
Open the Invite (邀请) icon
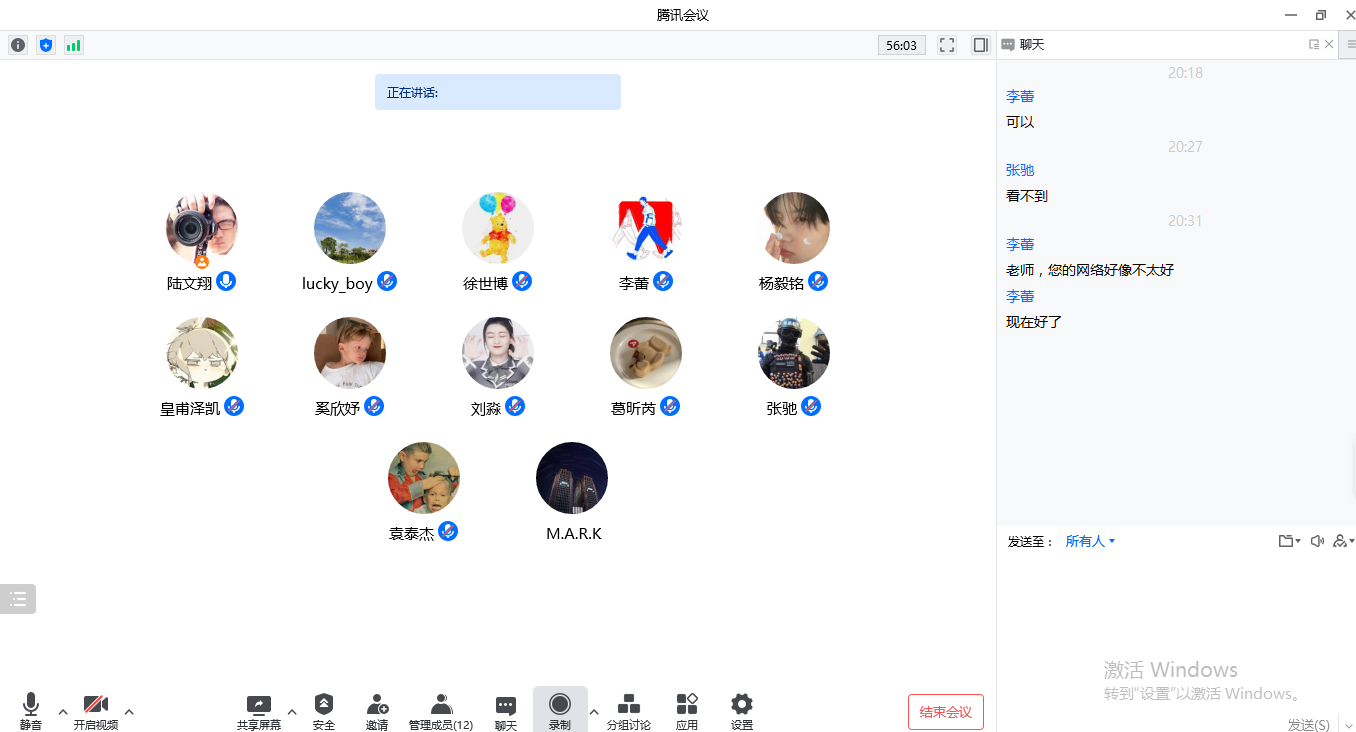click(377, 711)
